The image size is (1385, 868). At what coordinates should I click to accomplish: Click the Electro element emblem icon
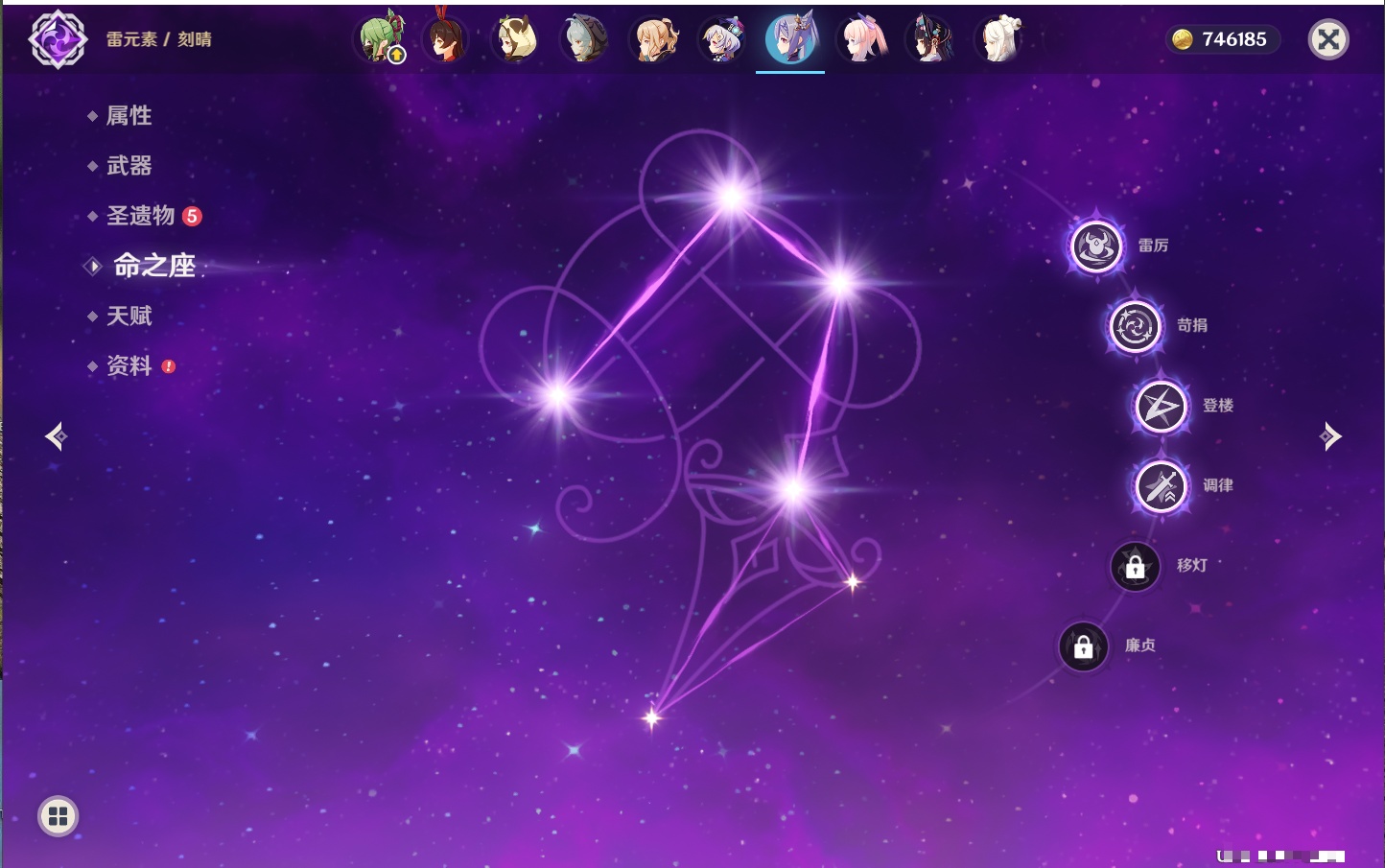pyautogui.click(x=58, y=39)
